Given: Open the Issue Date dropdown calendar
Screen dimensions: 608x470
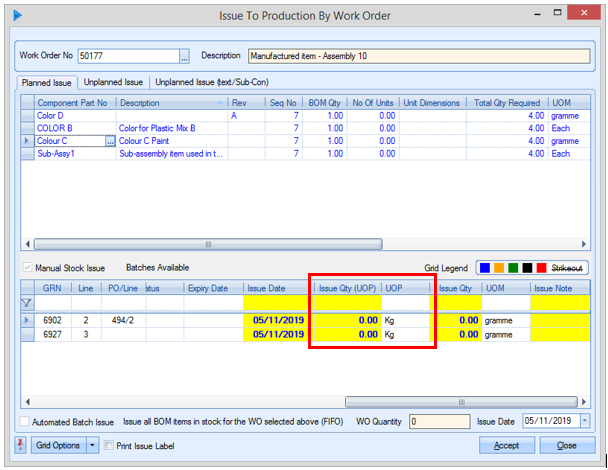Looking at the screenshot, I should (x=584, y=422).
